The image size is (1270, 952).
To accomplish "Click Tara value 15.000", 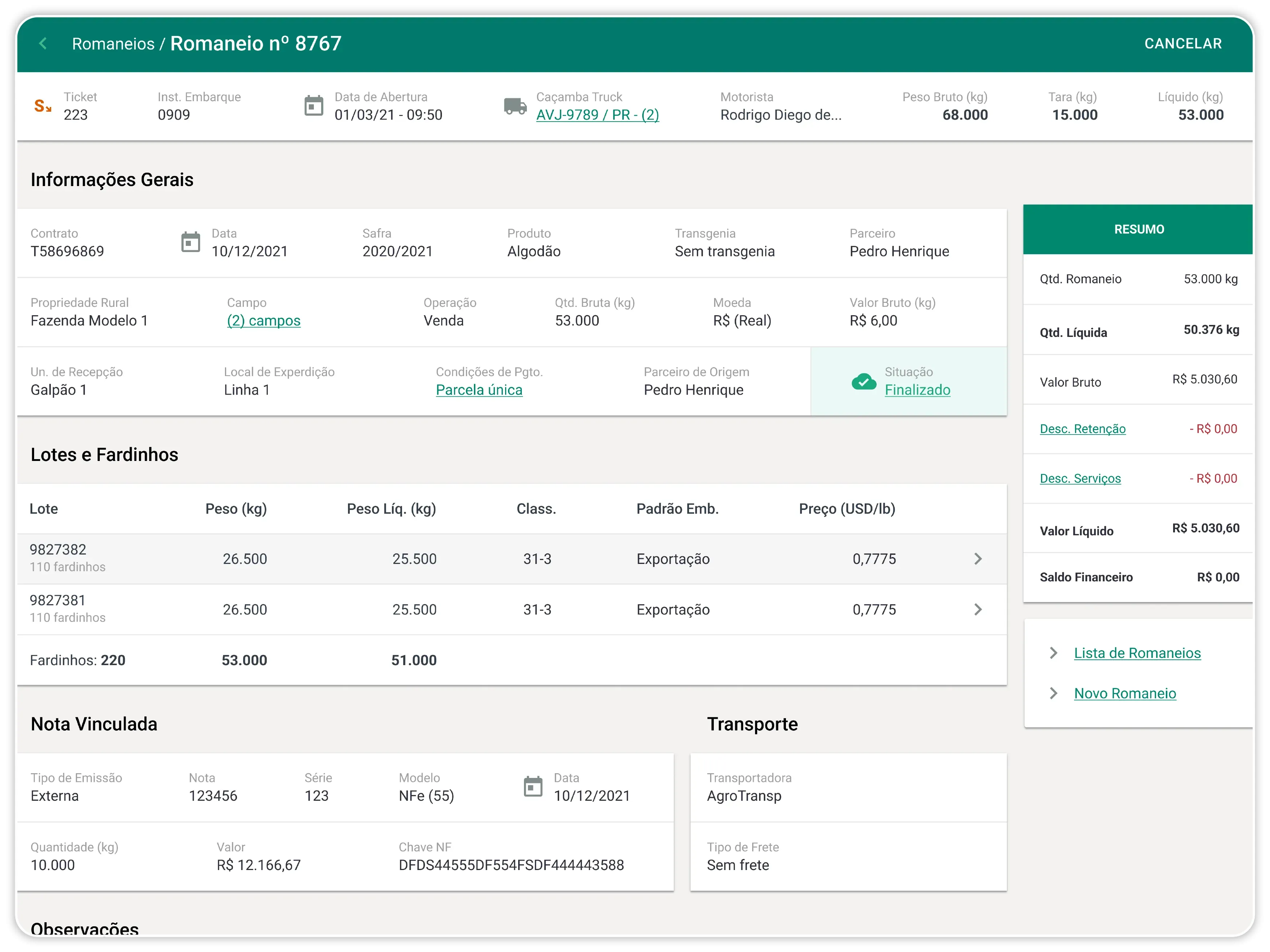I will tap(1074, 115).
